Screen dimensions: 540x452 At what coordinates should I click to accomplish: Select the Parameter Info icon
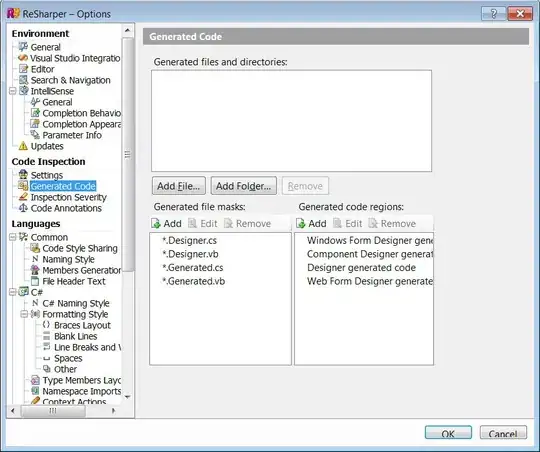point(35,135)
